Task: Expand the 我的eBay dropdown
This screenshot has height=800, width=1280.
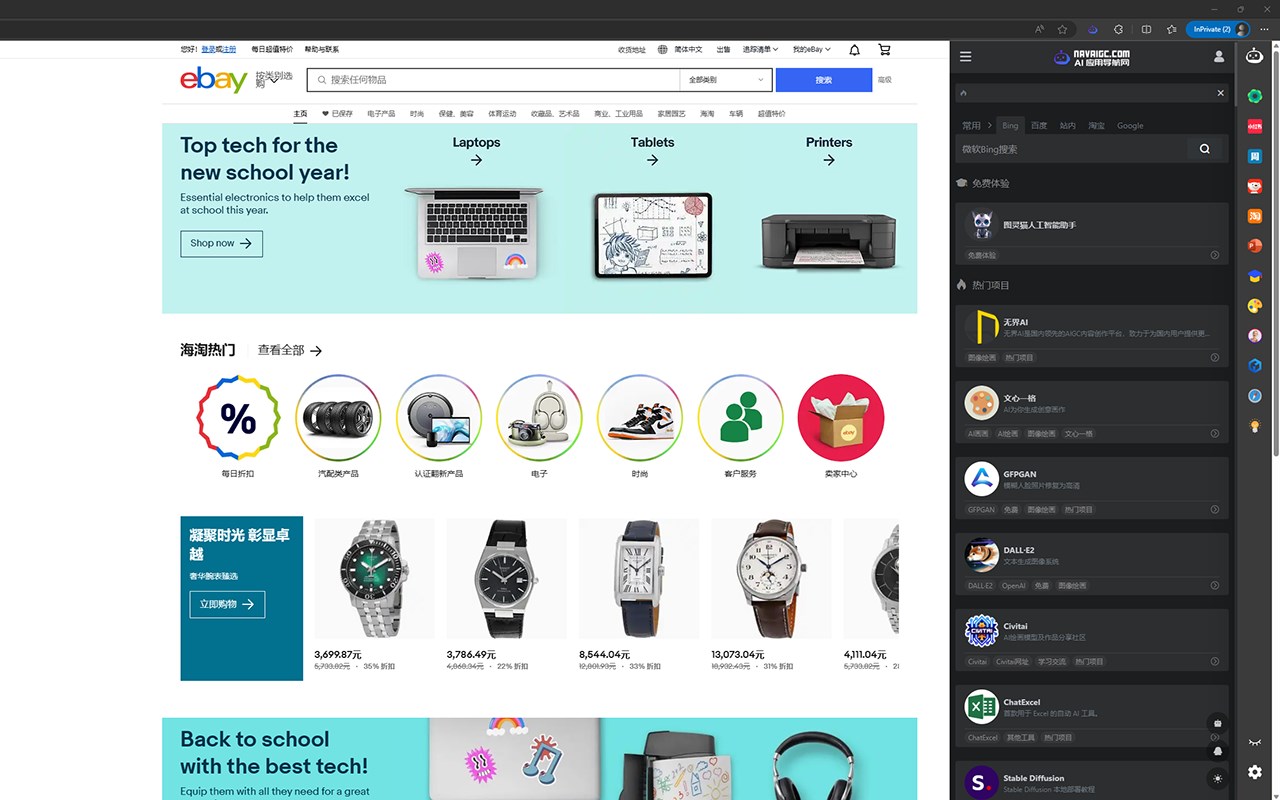Action: click(811, 49)
